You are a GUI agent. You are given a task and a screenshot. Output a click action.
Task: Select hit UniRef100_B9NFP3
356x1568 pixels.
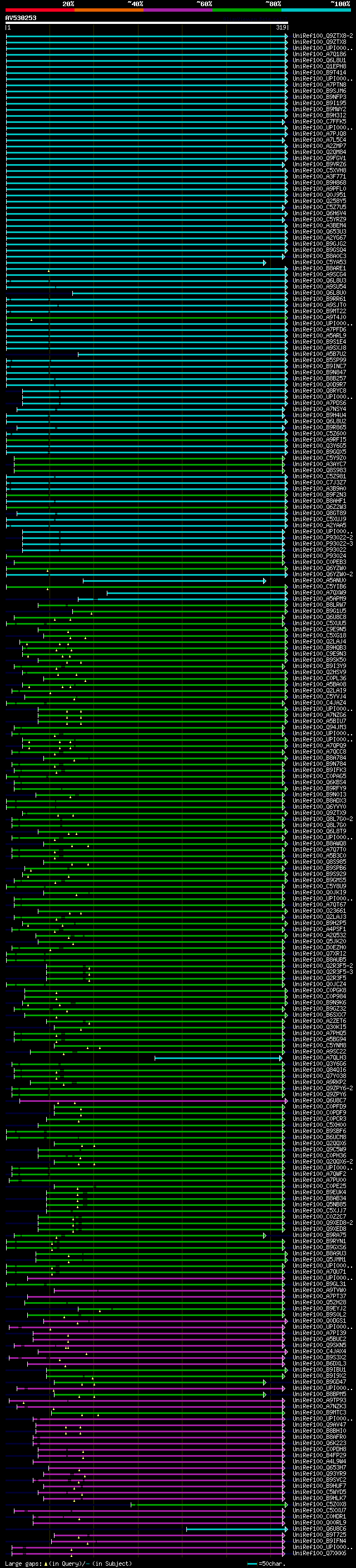(319, 97)
